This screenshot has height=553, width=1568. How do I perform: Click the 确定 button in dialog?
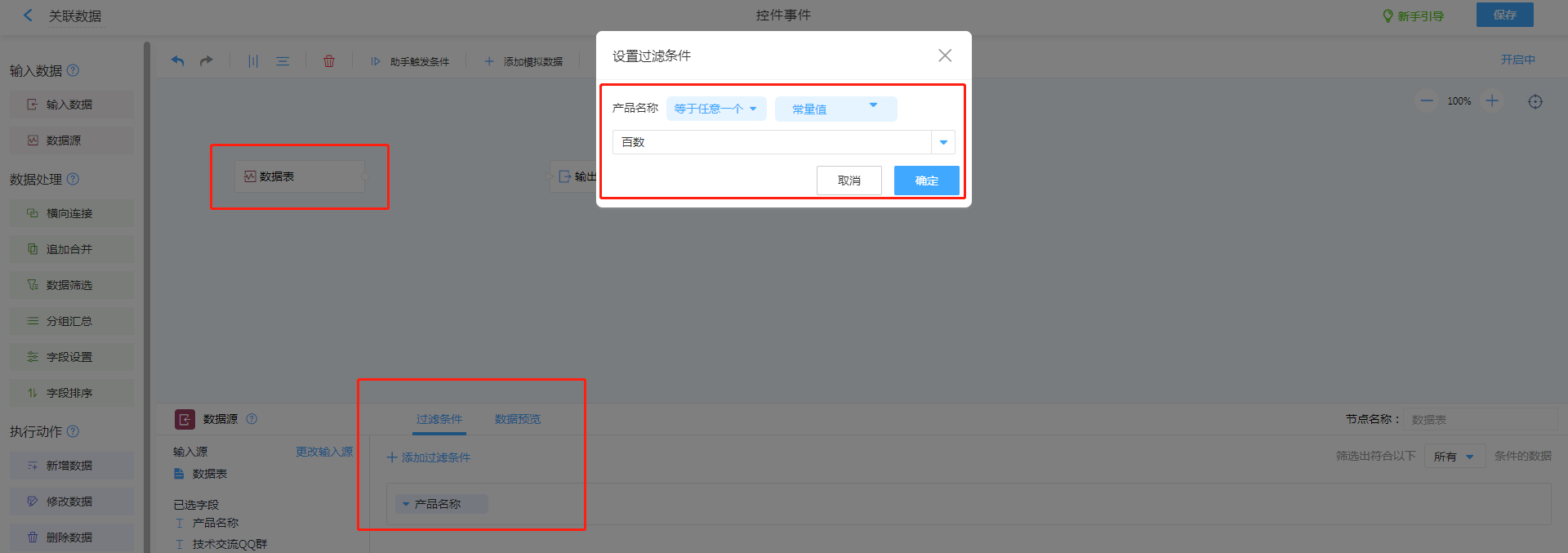point(926,181)
